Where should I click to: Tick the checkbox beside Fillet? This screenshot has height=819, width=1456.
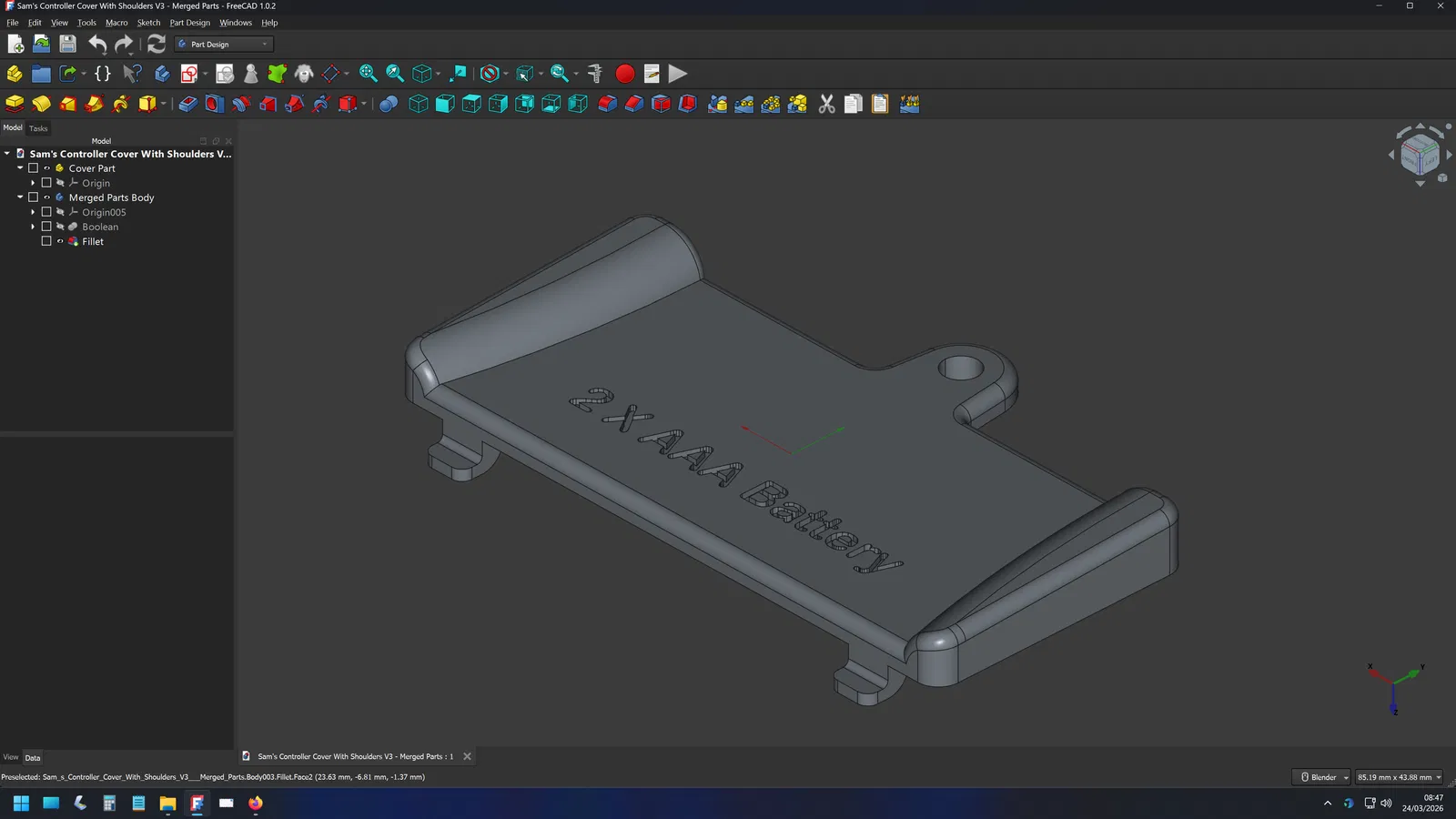point(46,241)
